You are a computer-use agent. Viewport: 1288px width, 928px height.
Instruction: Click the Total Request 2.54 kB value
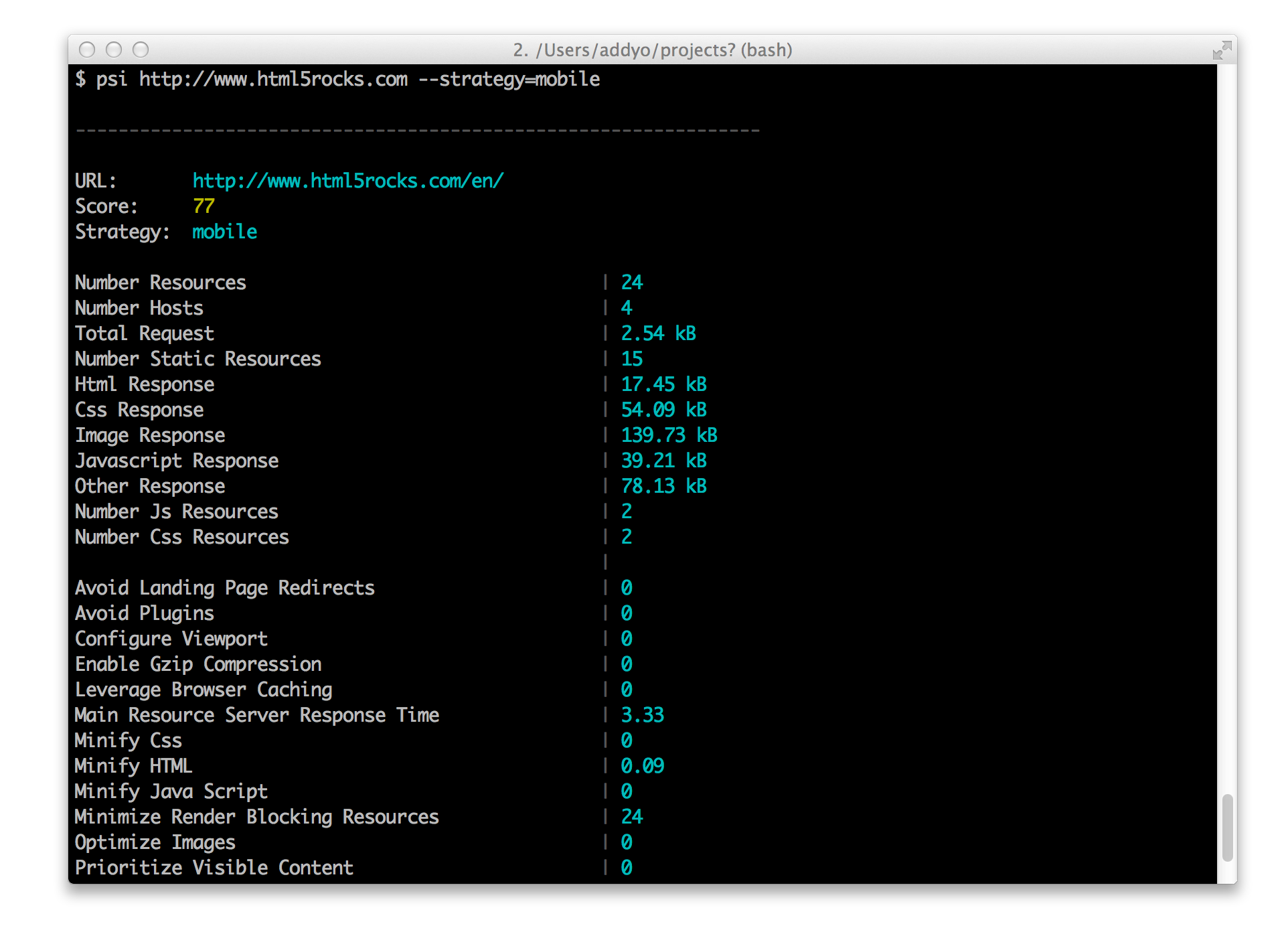(x=657, y=333)
